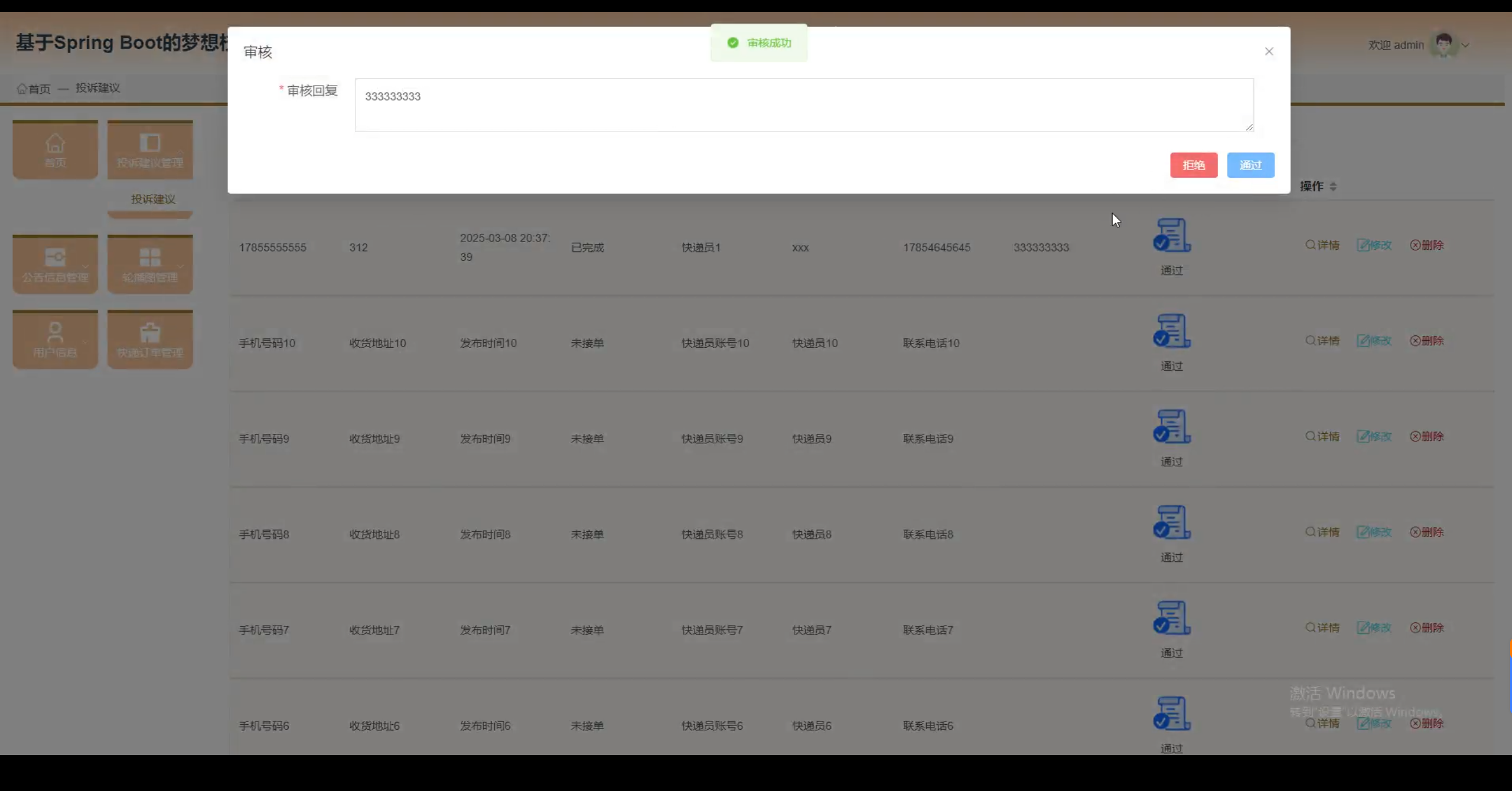This screenshot has height=791, width=1512.
Task: Close the 审核 dialog with the X icon
Action: point(1269,51)
